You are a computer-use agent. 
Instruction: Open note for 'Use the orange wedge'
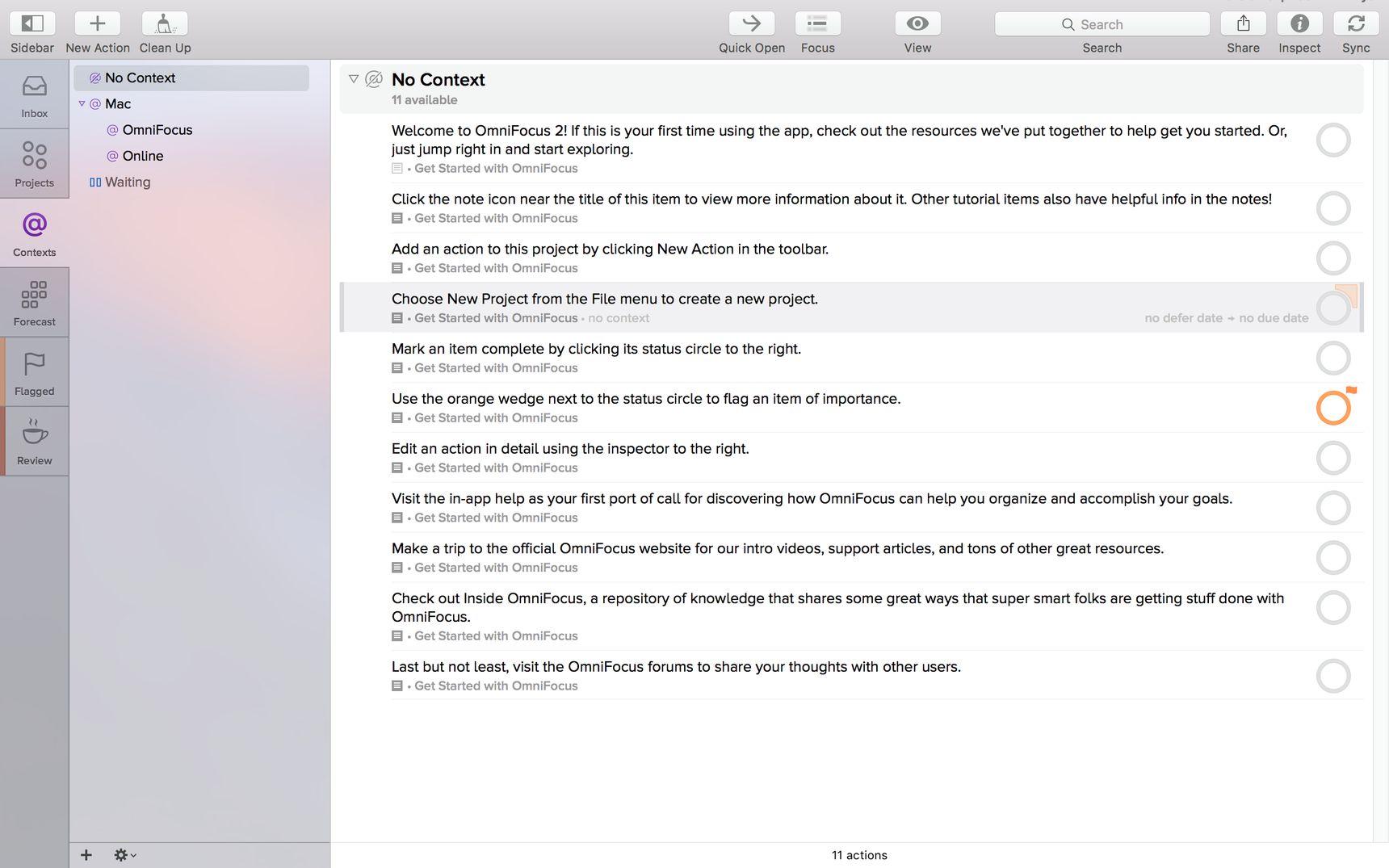click(397, 418)
